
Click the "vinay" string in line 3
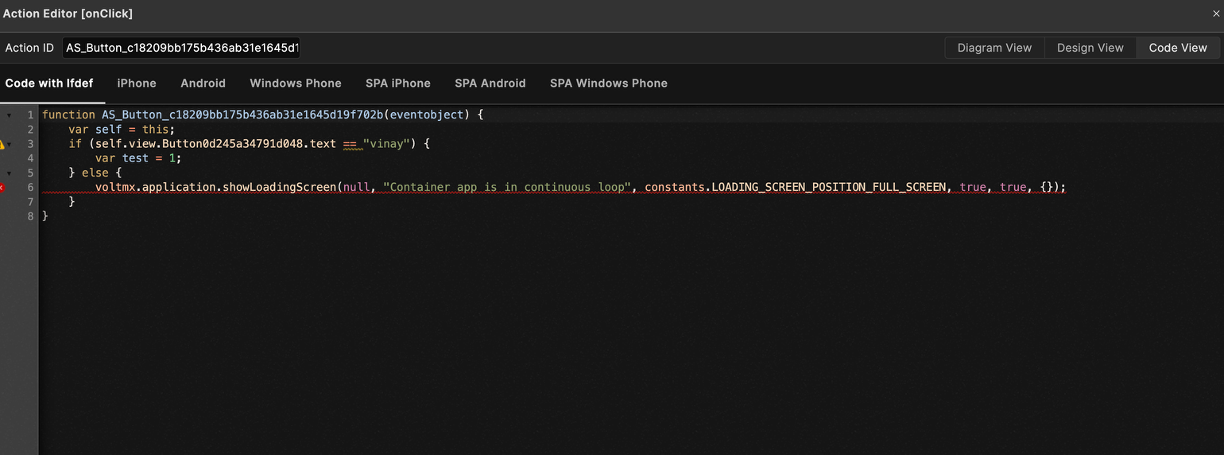pyautogui.click(x=386, y=144)
